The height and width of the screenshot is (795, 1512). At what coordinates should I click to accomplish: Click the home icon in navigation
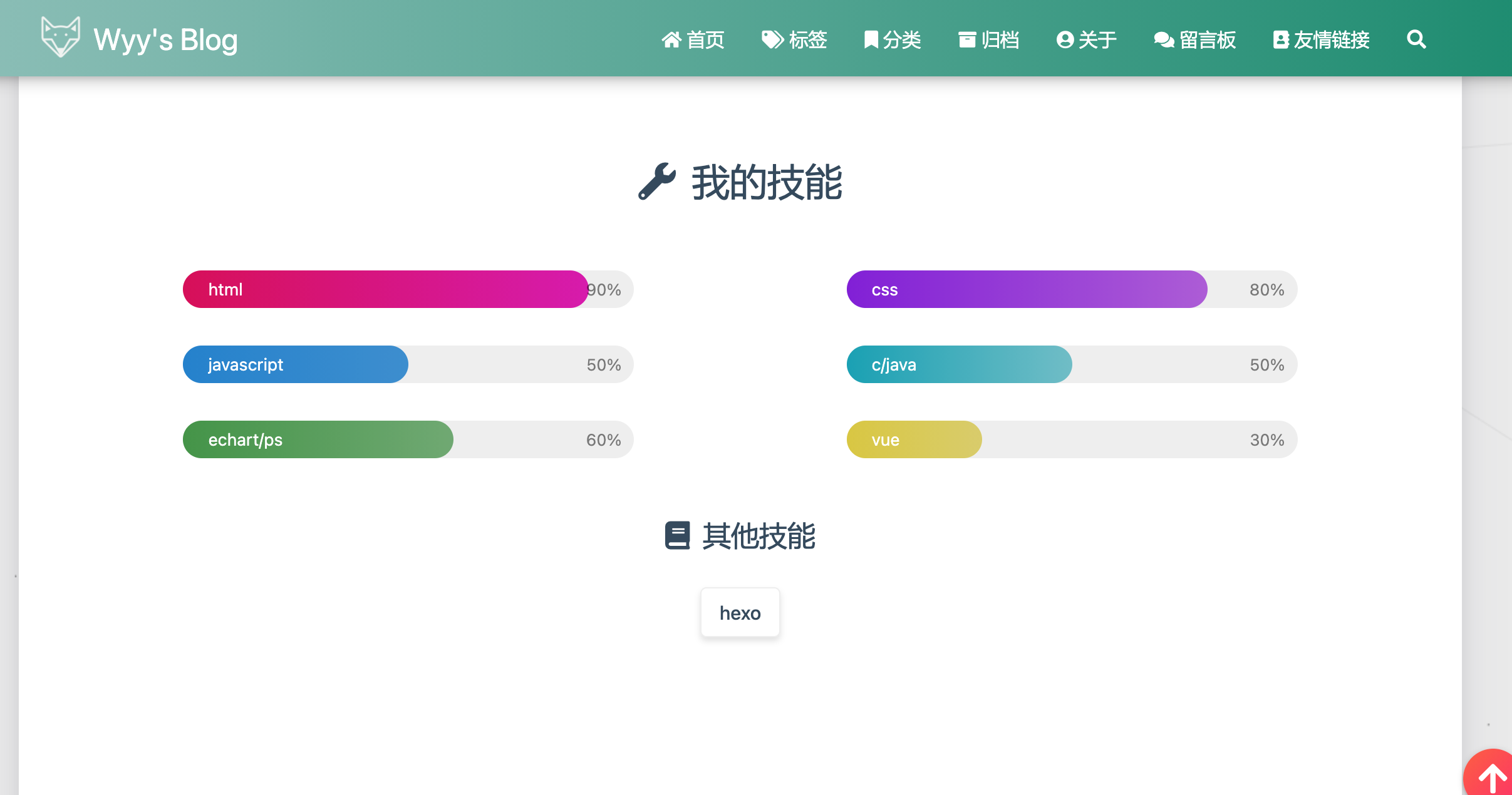671,39
